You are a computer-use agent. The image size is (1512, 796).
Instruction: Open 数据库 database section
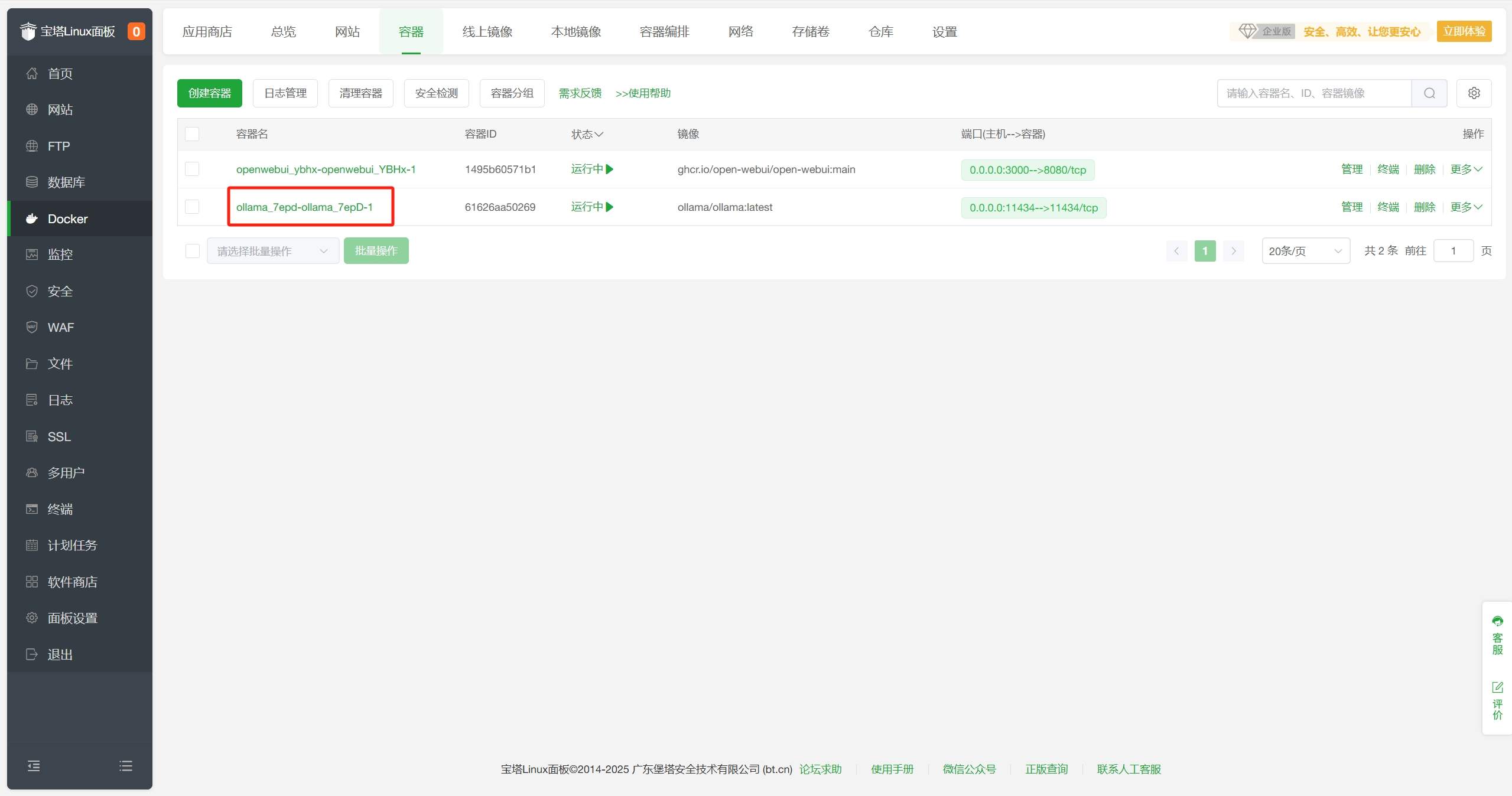(x=80, y=182)
